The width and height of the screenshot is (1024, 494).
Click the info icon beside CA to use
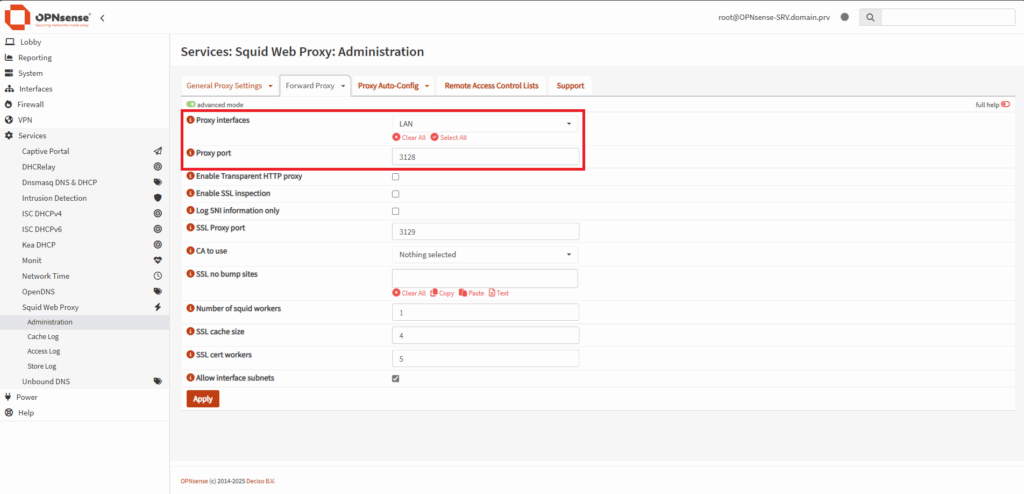[191, 251]
